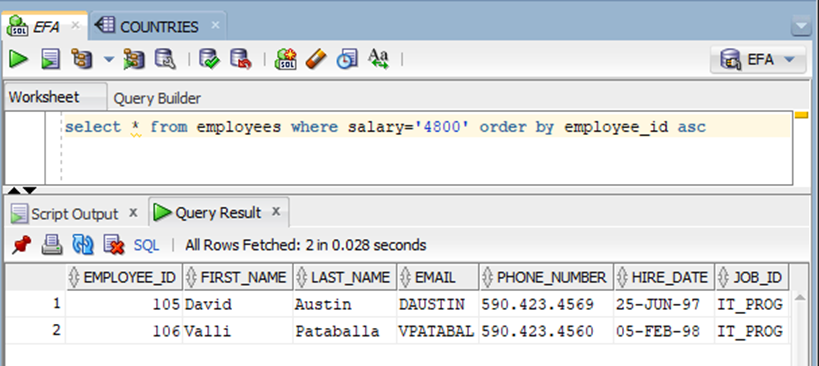This screenshot has height=366, width=819.
Task: Sort by the PHONE_NUMBER column header
Action: [x=546, y=277]
